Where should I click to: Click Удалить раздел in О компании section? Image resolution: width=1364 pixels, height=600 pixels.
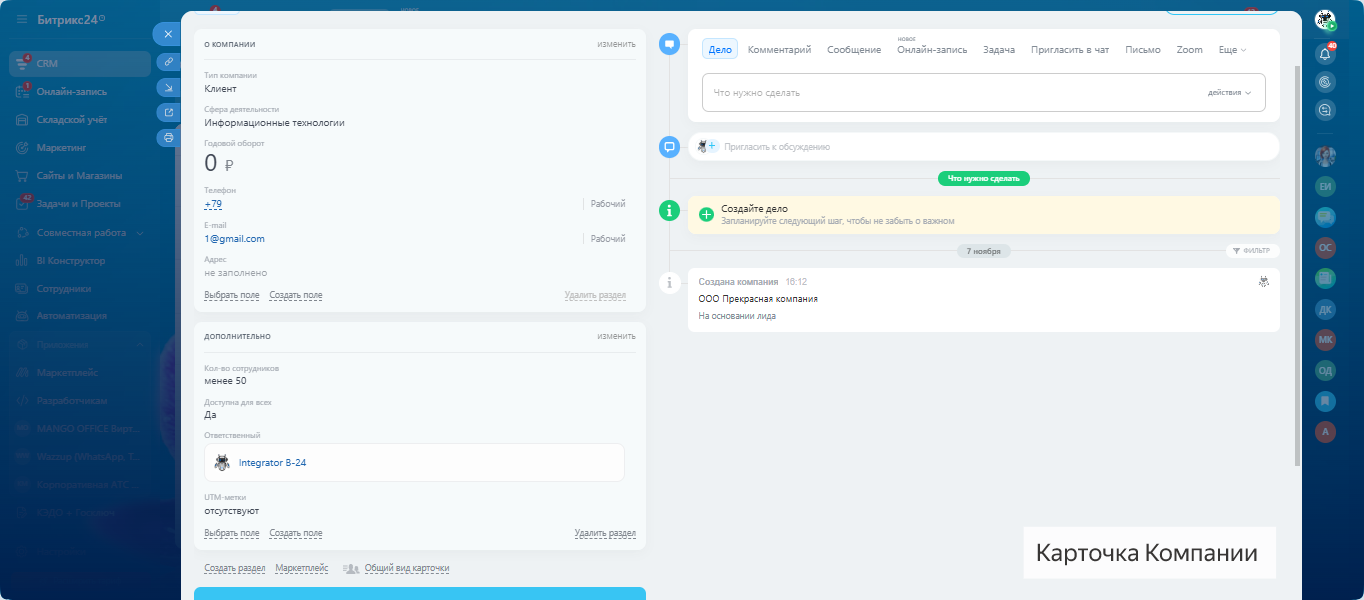coord(595,296)
